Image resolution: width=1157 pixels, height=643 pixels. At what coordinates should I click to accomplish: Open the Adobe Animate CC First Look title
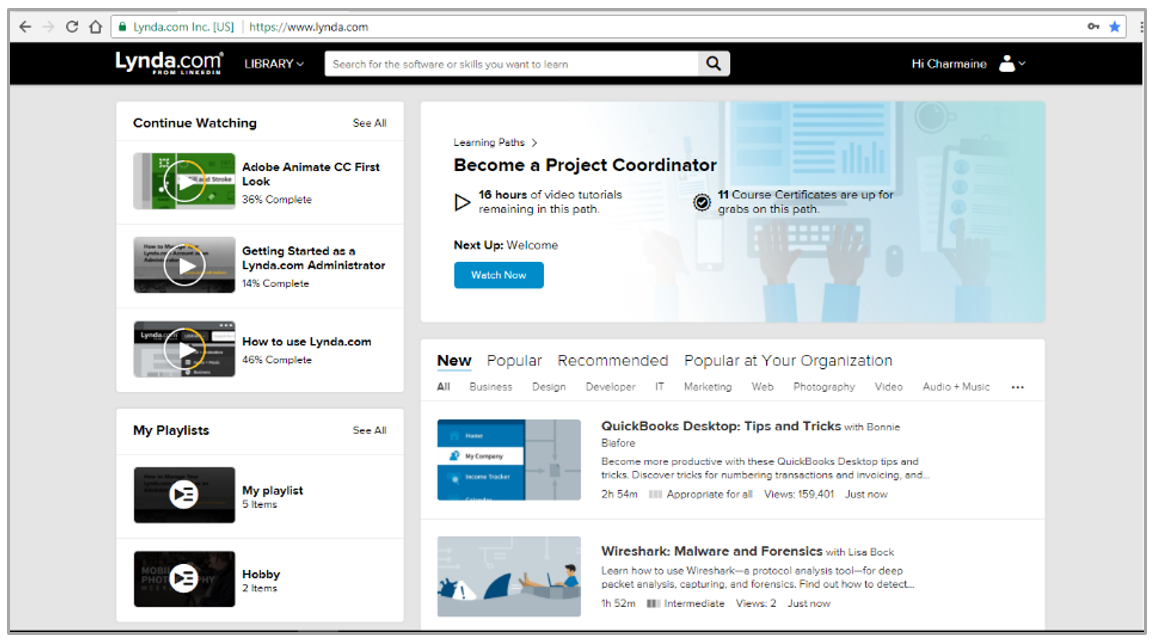311,174
